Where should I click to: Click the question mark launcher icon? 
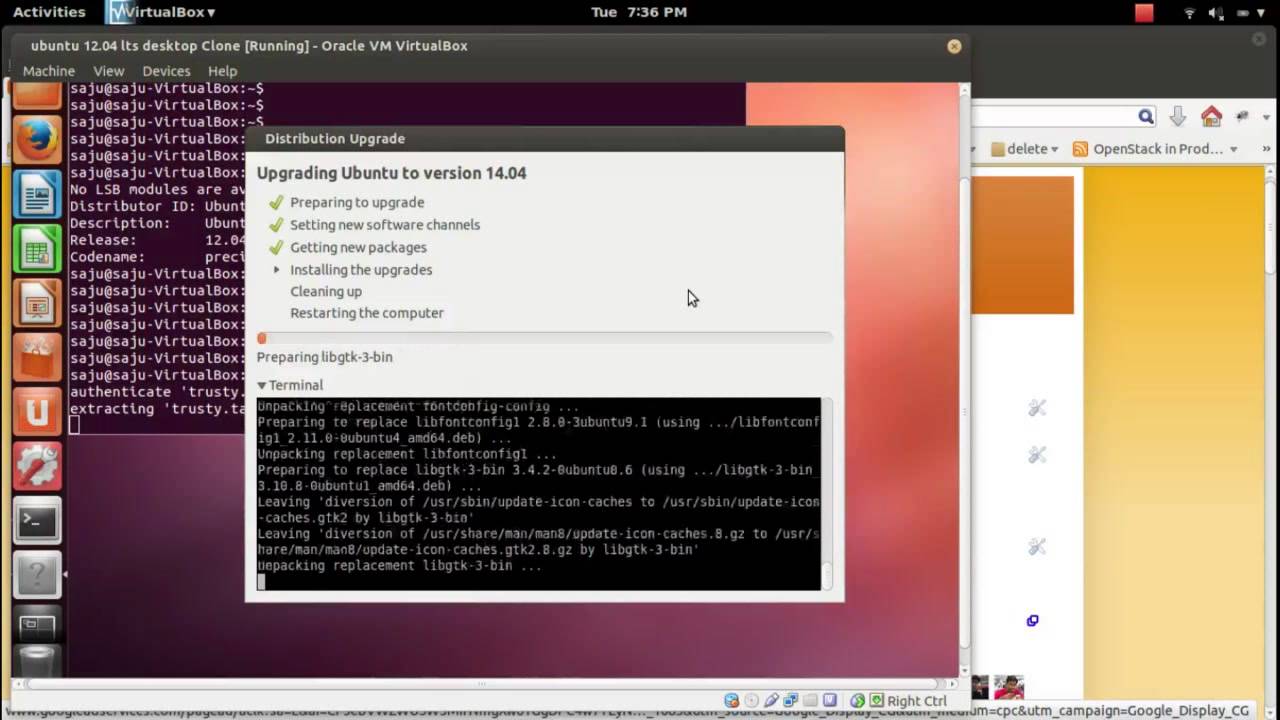tap(37, 574)
